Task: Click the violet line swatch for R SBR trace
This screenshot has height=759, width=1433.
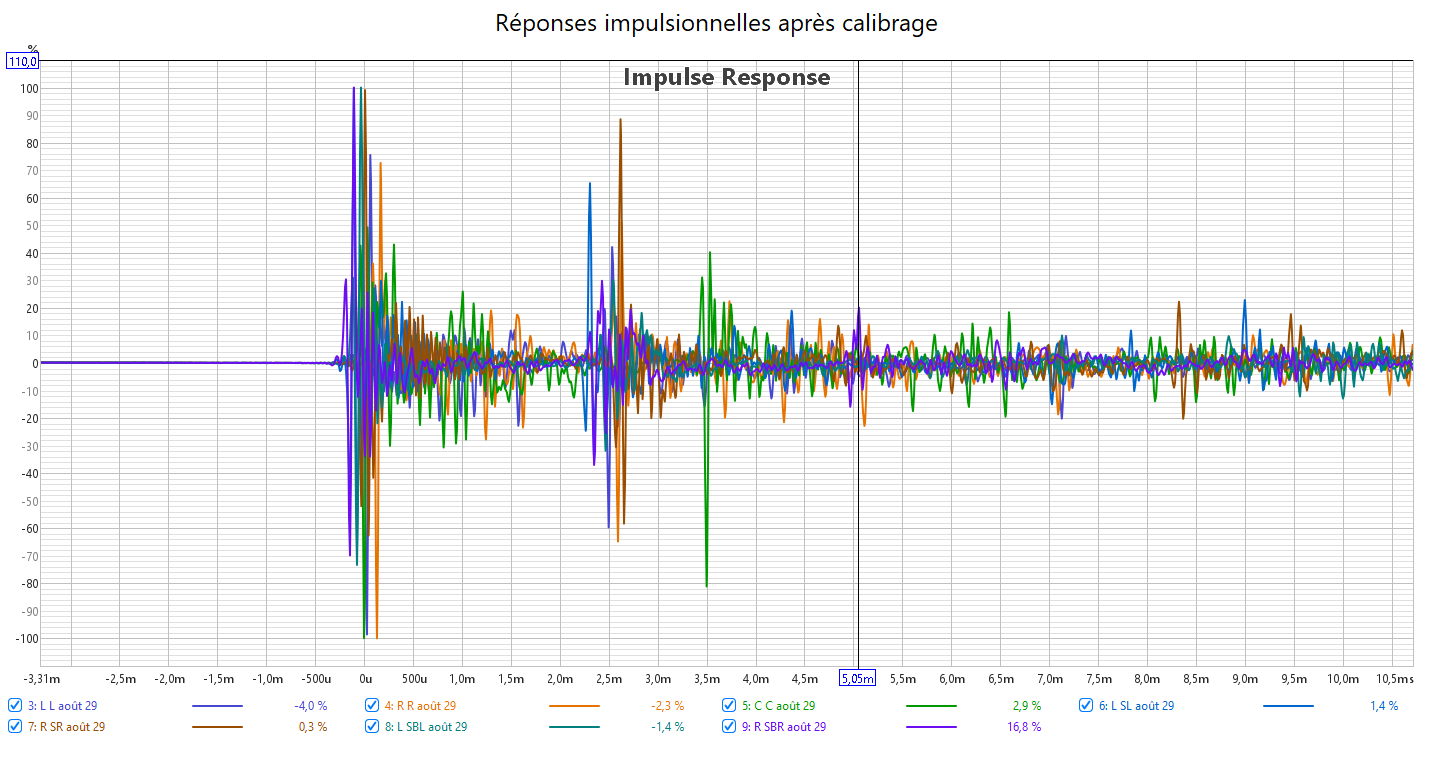Action: pos(931,727)
